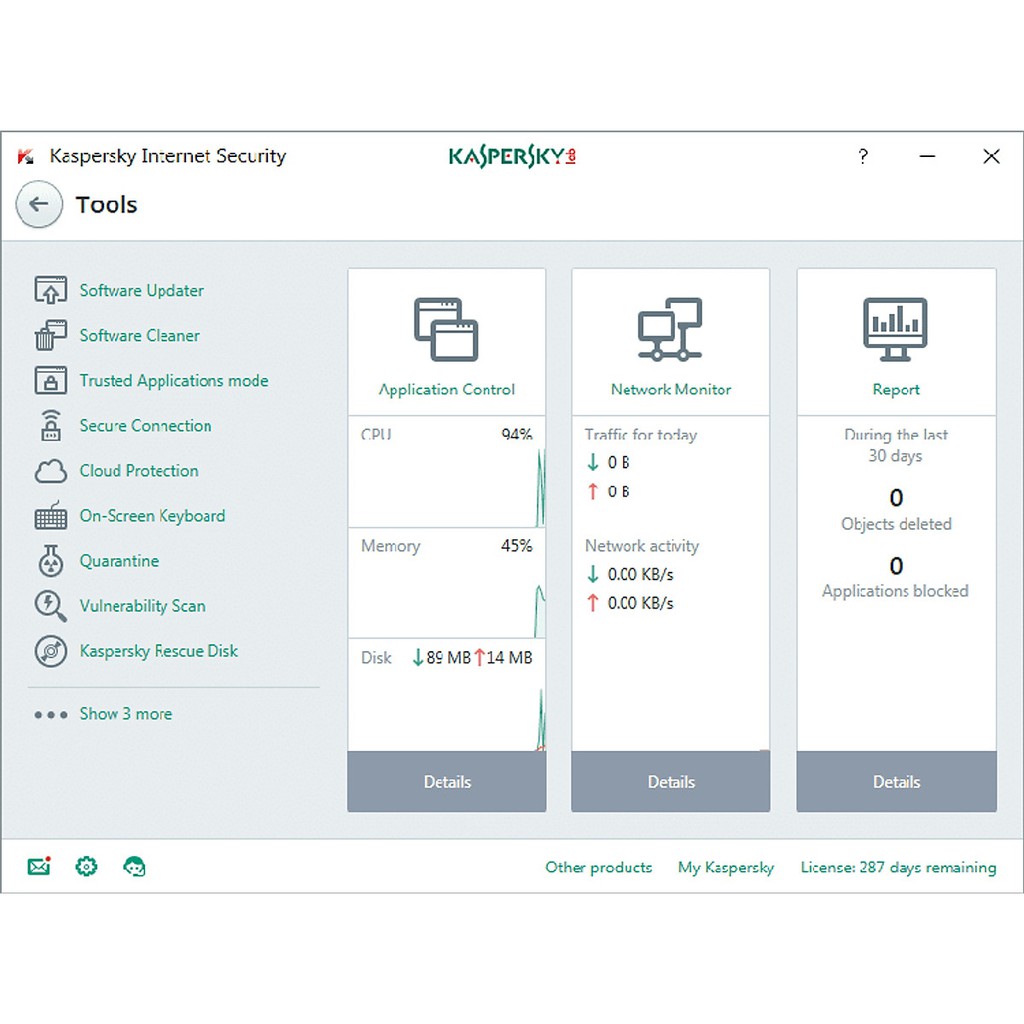Open application settings with the gear icon
The width and height of the screenshot is (1024, 1024).
pyautogui.click(x=86, y=866)
